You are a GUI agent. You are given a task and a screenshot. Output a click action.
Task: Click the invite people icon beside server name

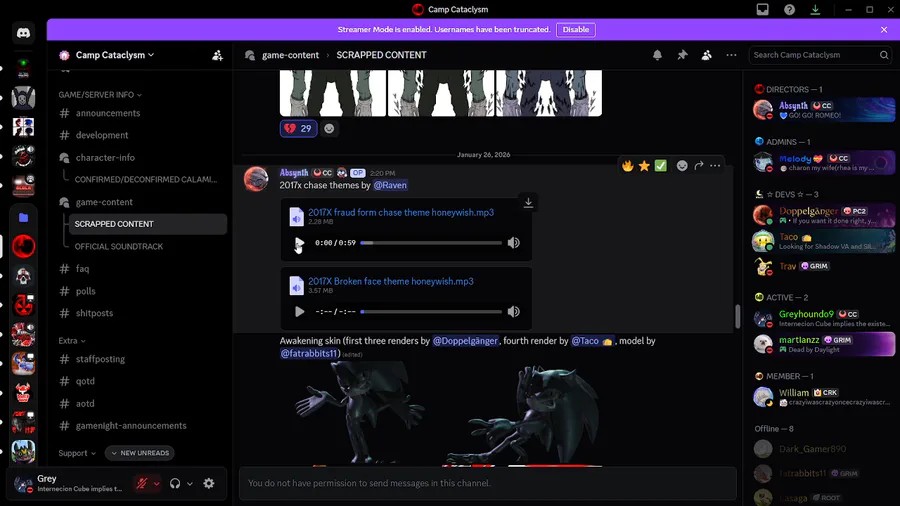click(217, 56)
